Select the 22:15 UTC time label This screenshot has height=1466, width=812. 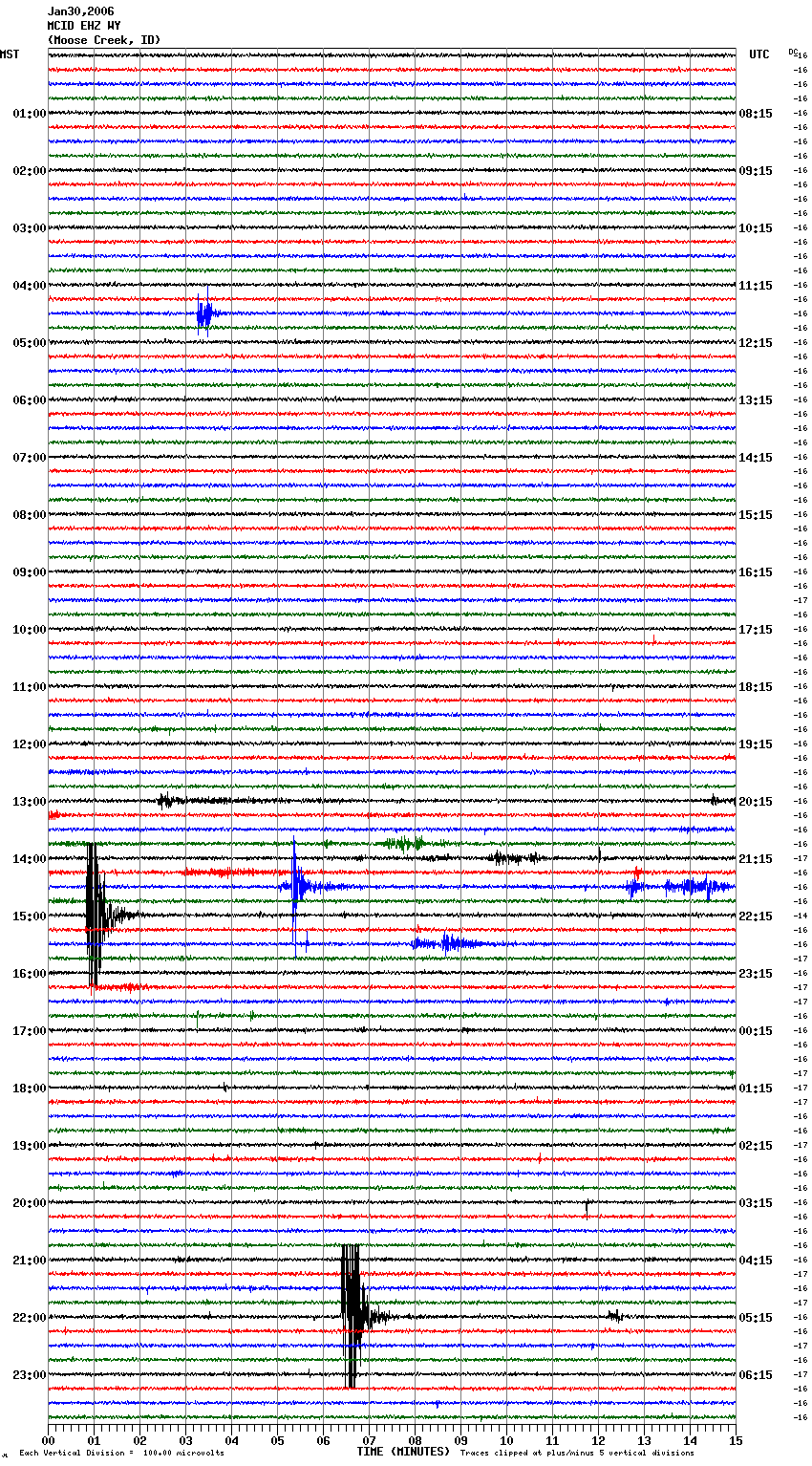[x=756, y=916]
